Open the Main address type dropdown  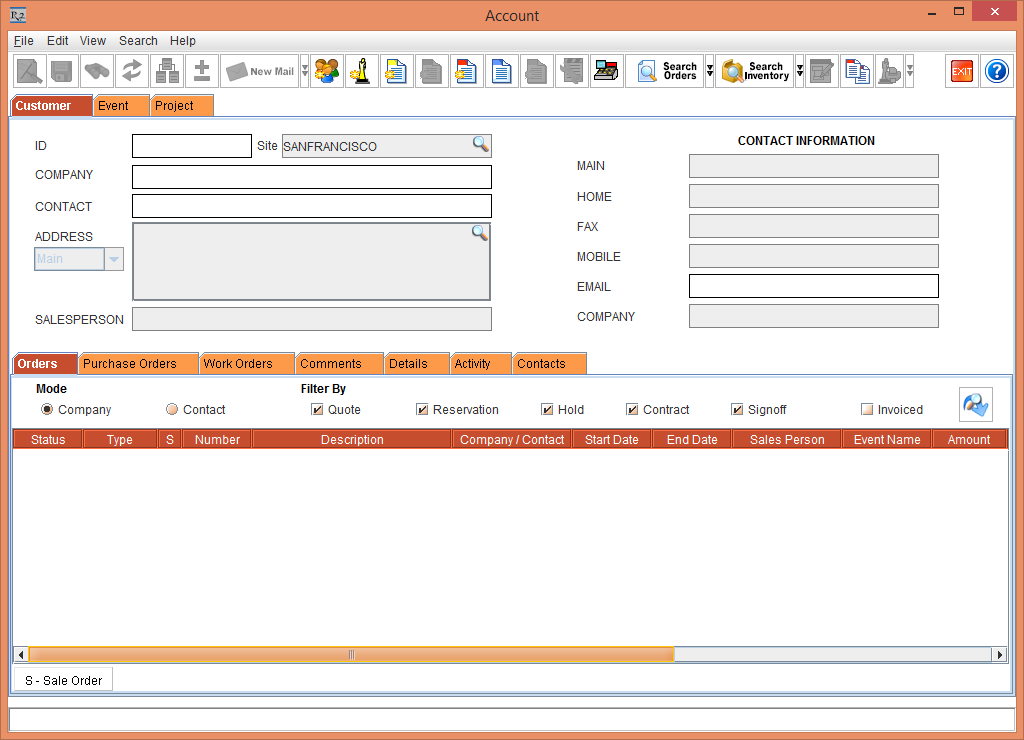point(114,258)
